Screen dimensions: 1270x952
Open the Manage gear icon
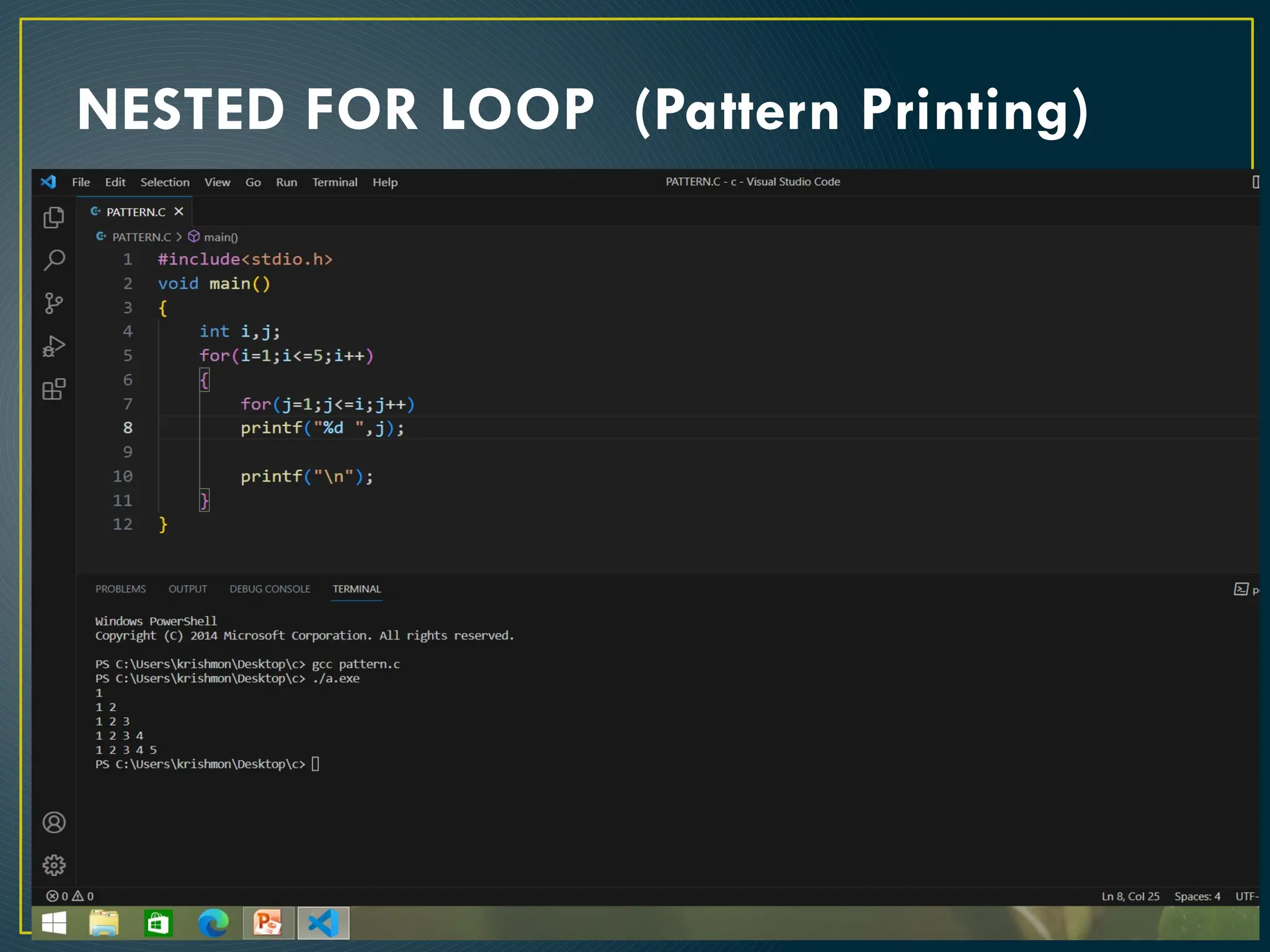pyautogui.click(x=54, y=865)
